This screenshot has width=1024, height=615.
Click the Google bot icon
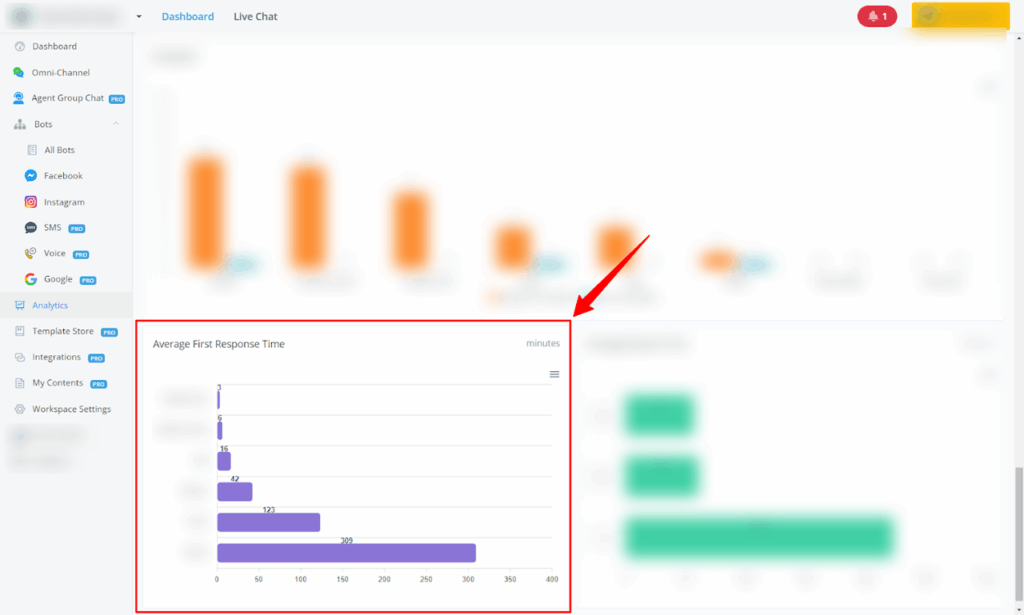31,280
